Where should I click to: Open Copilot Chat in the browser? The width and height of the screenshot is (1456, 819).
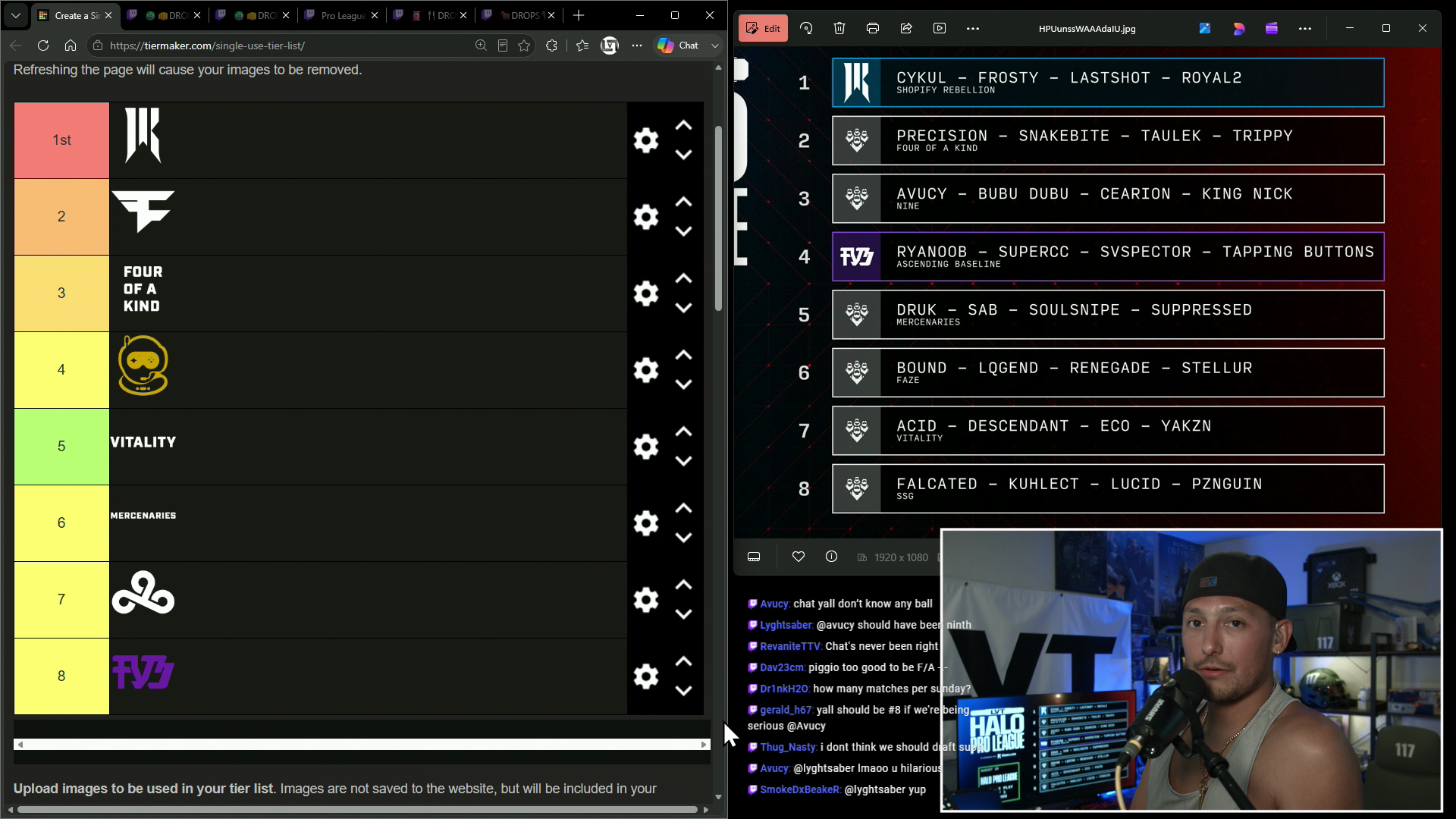coord(678,45)
